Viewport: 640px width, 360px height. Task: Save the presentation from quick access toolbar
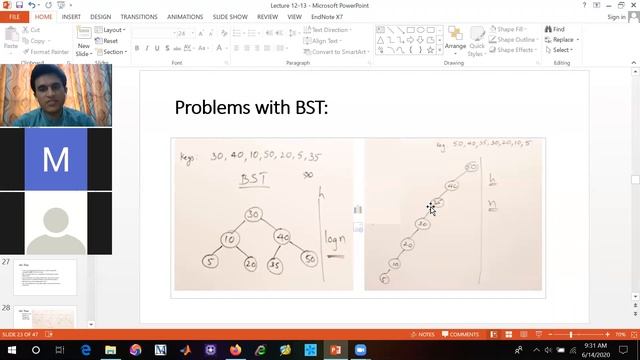coord(19,5)
